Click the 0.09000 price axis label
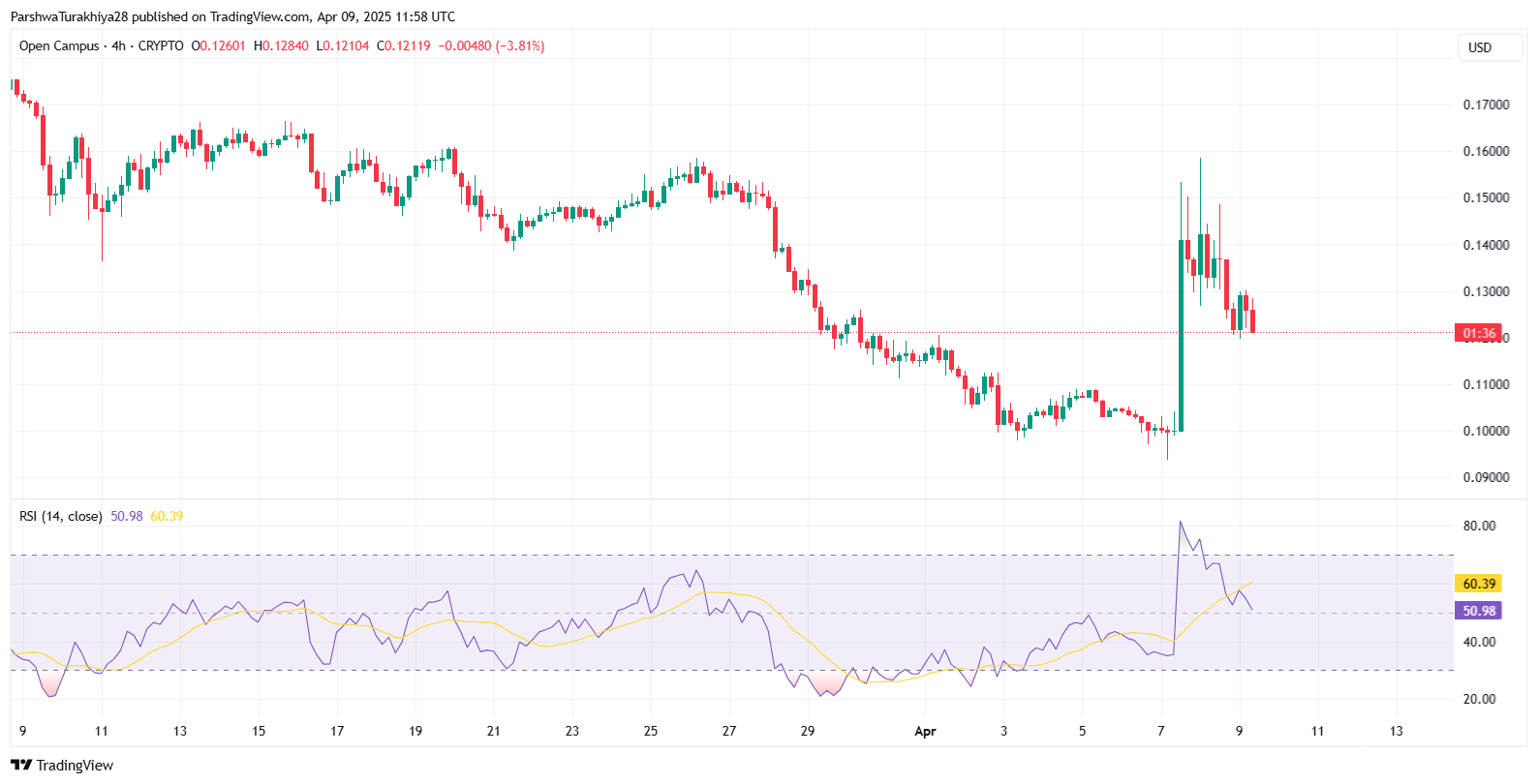Viewport: 1538px width, 784px height. 1486,477
